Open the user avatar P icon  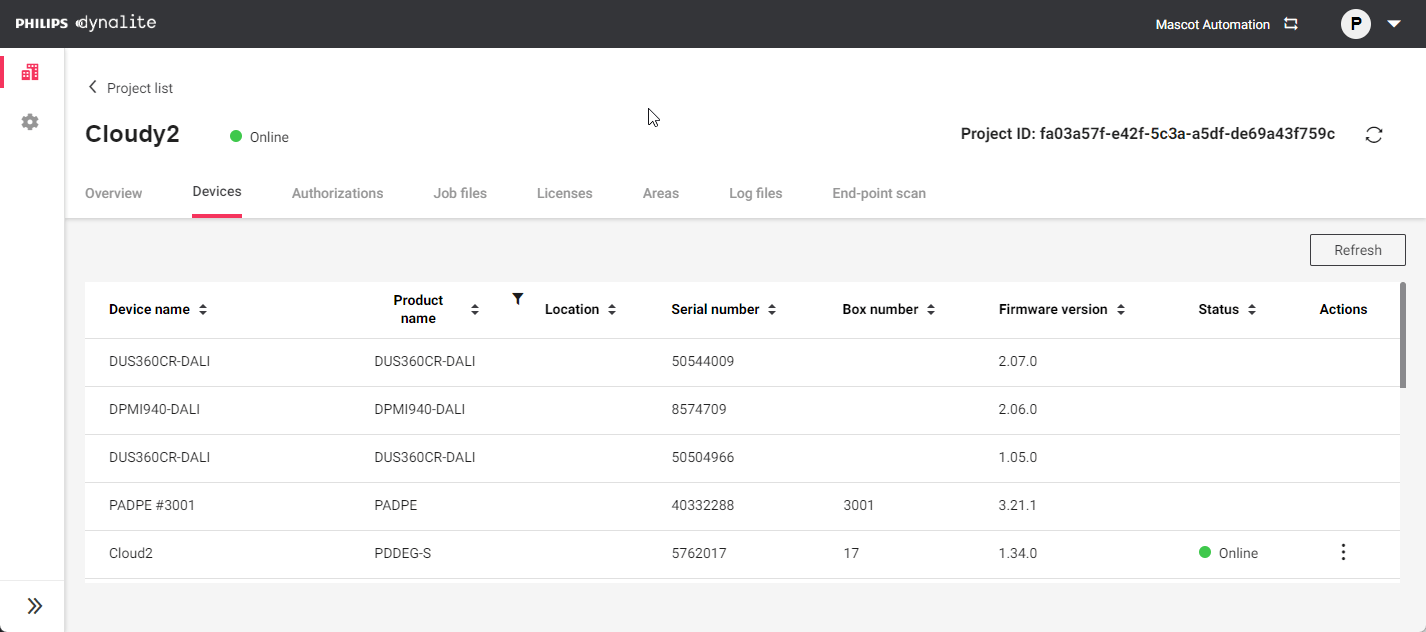(x=1355, y=24)
